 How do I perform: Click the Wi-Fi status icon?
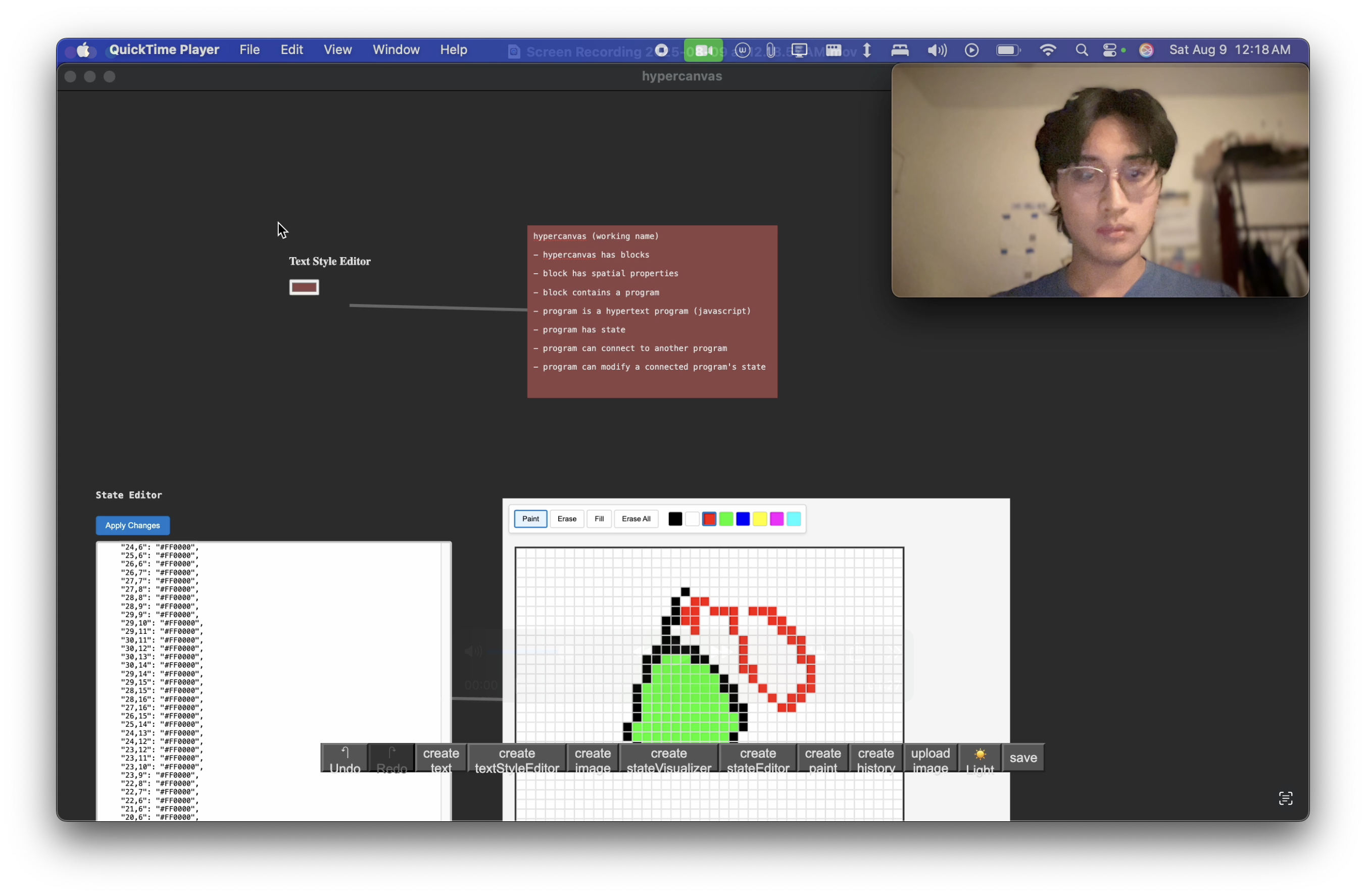[x=1047, y=51]
